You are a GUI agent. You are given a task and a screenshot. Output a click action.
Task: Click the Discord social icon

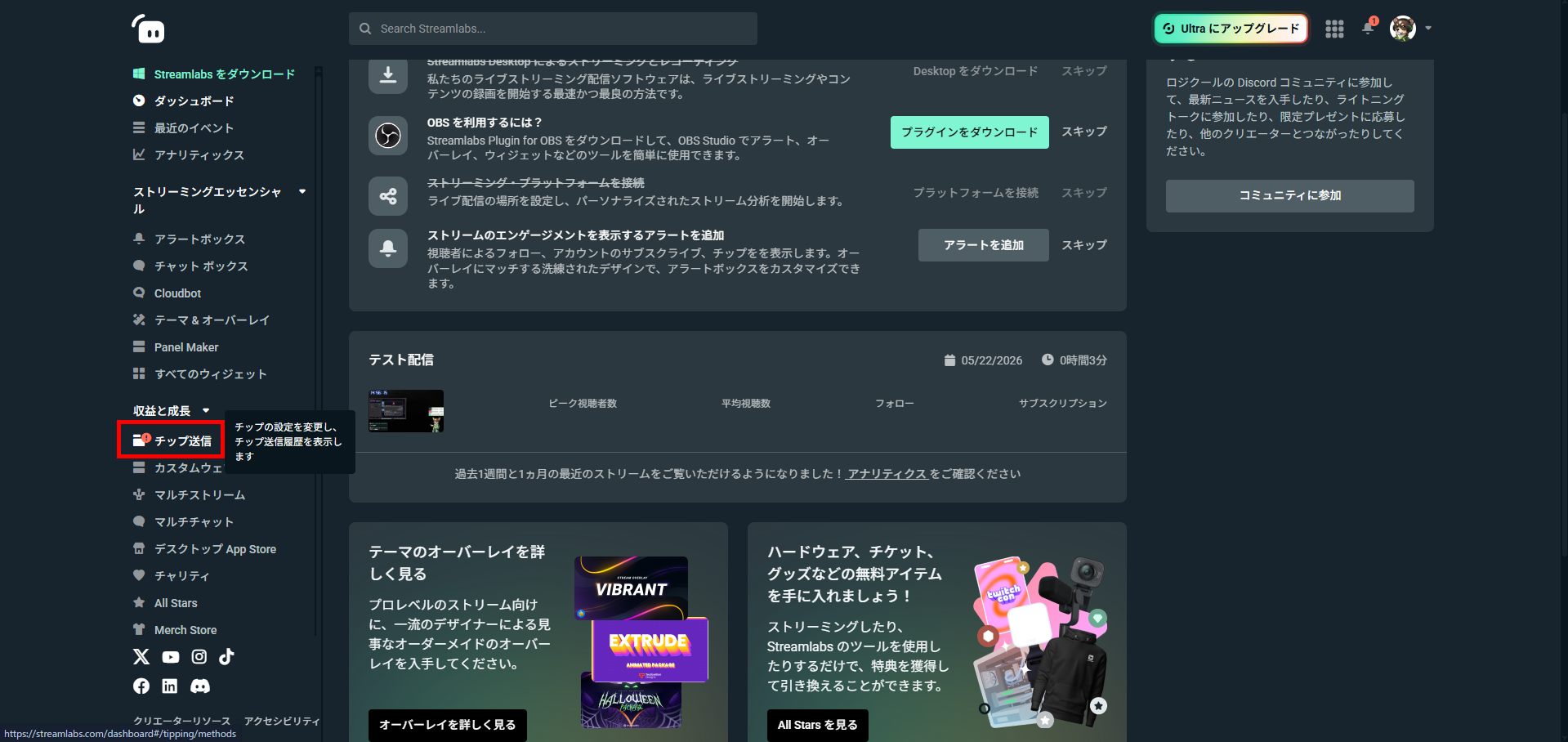(x=200, y=686)
